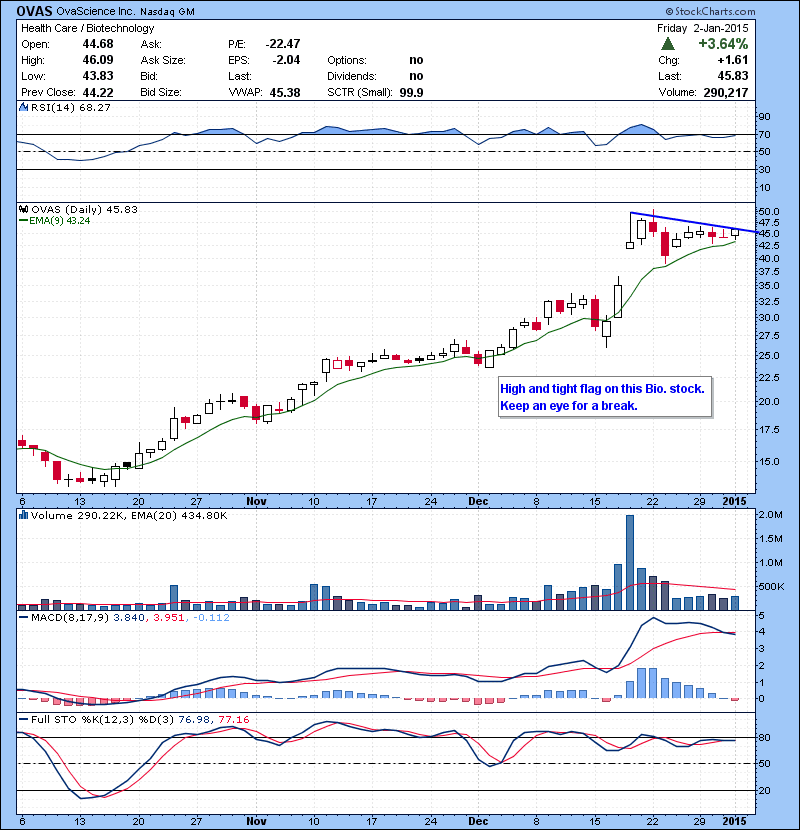Click the Dividends value no
Image resolution: width=800 pixels, height=830 pixels.
click(x=416, y=76)
